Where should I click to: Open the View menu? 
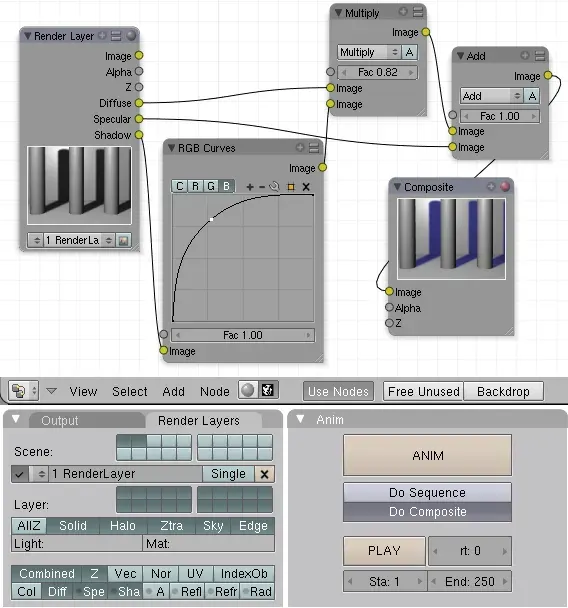[83, 392]
